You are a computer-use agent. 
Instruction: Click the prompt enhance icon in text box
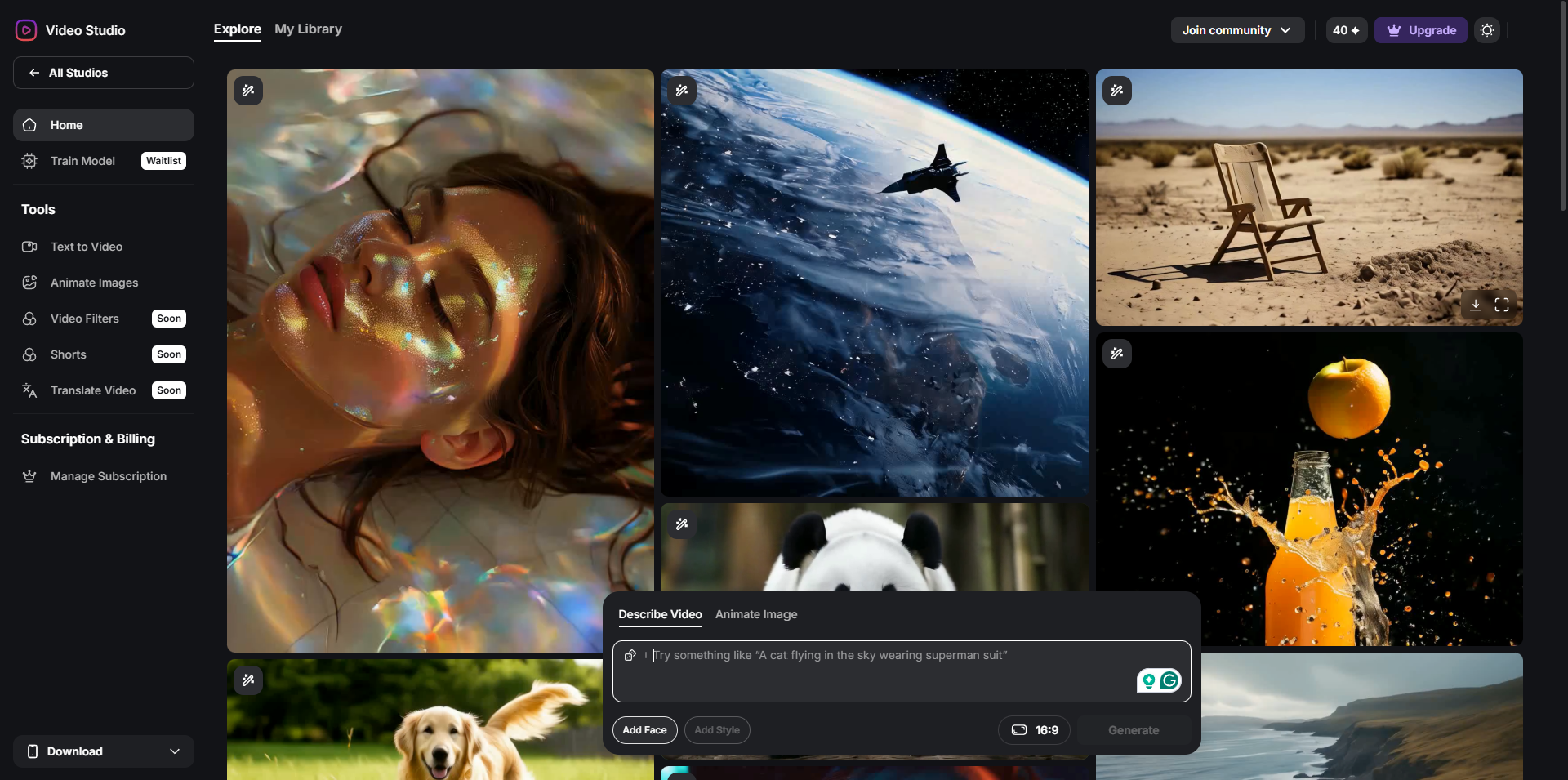[x=630, y=655]
